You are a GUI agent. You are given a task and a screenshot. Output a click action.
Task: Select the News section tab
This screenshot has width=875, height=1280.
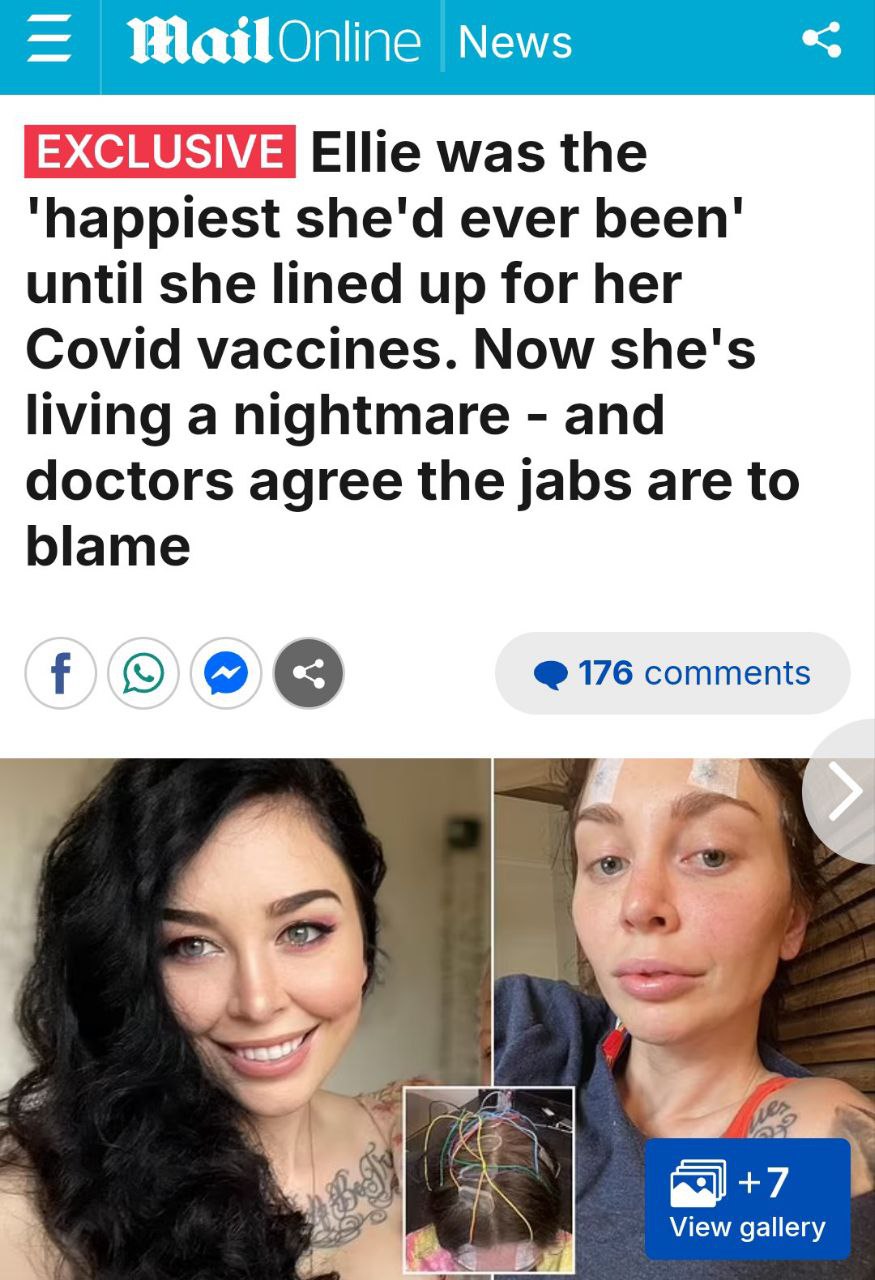tap(515, 42)
